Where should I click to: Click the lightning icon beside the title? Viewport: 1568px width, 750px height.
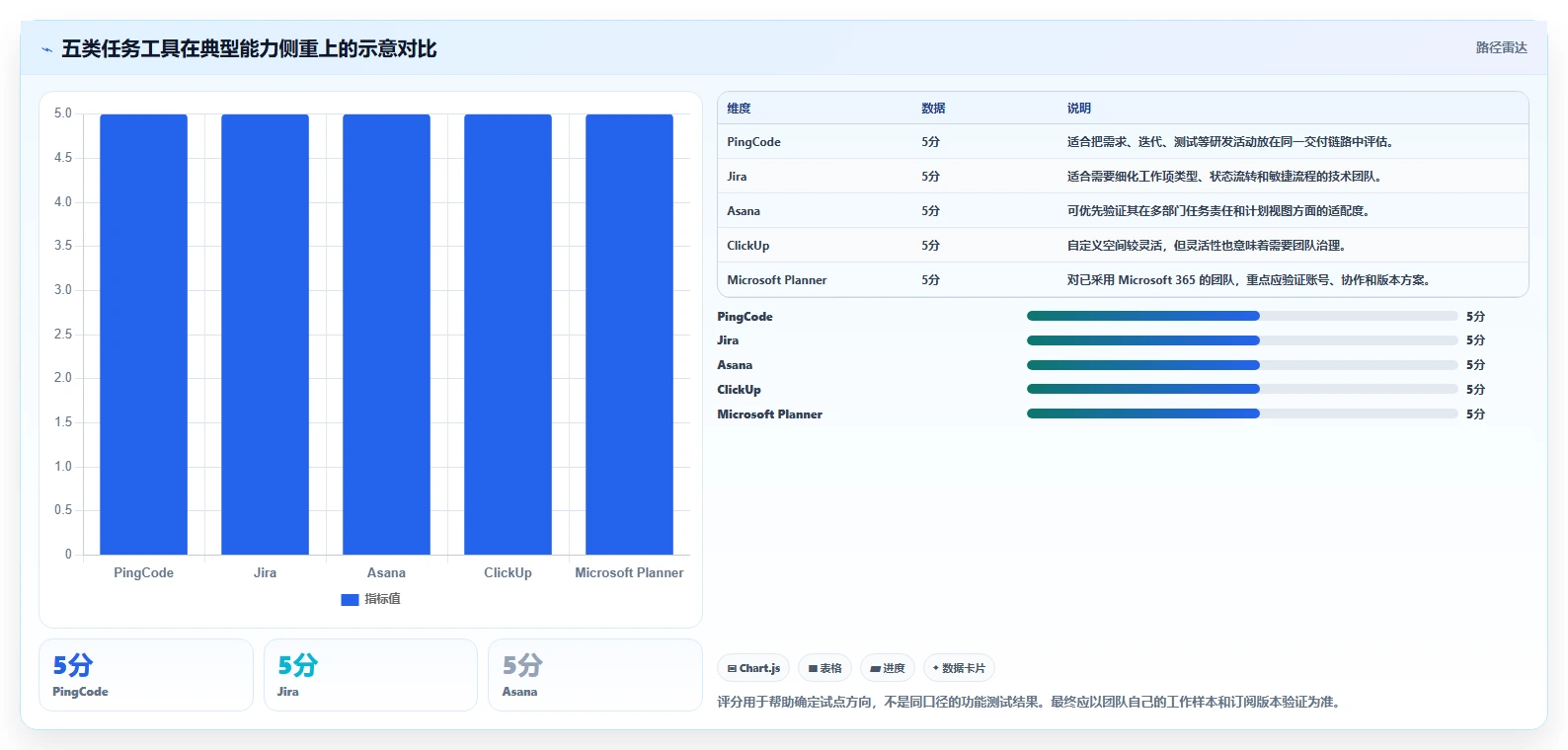coord(46,49)
